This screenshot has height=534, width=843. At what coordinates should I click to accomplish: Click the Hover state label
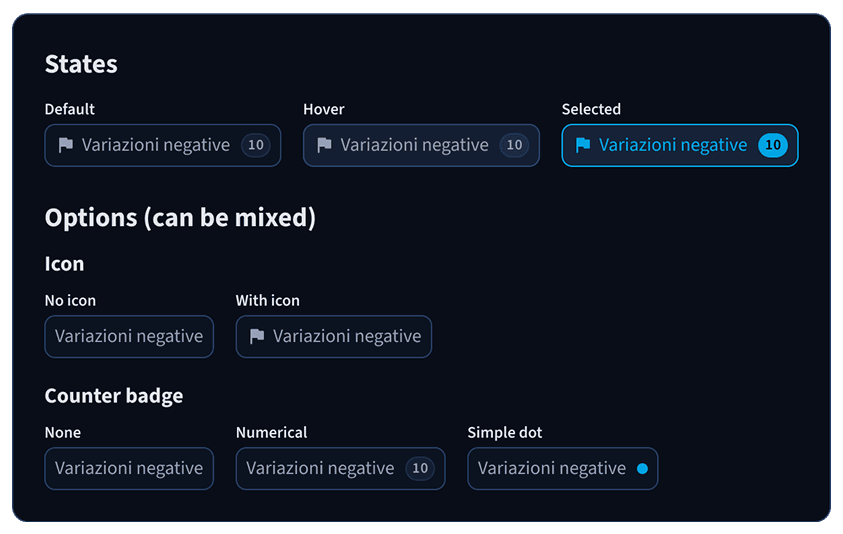tap(324, 109)
